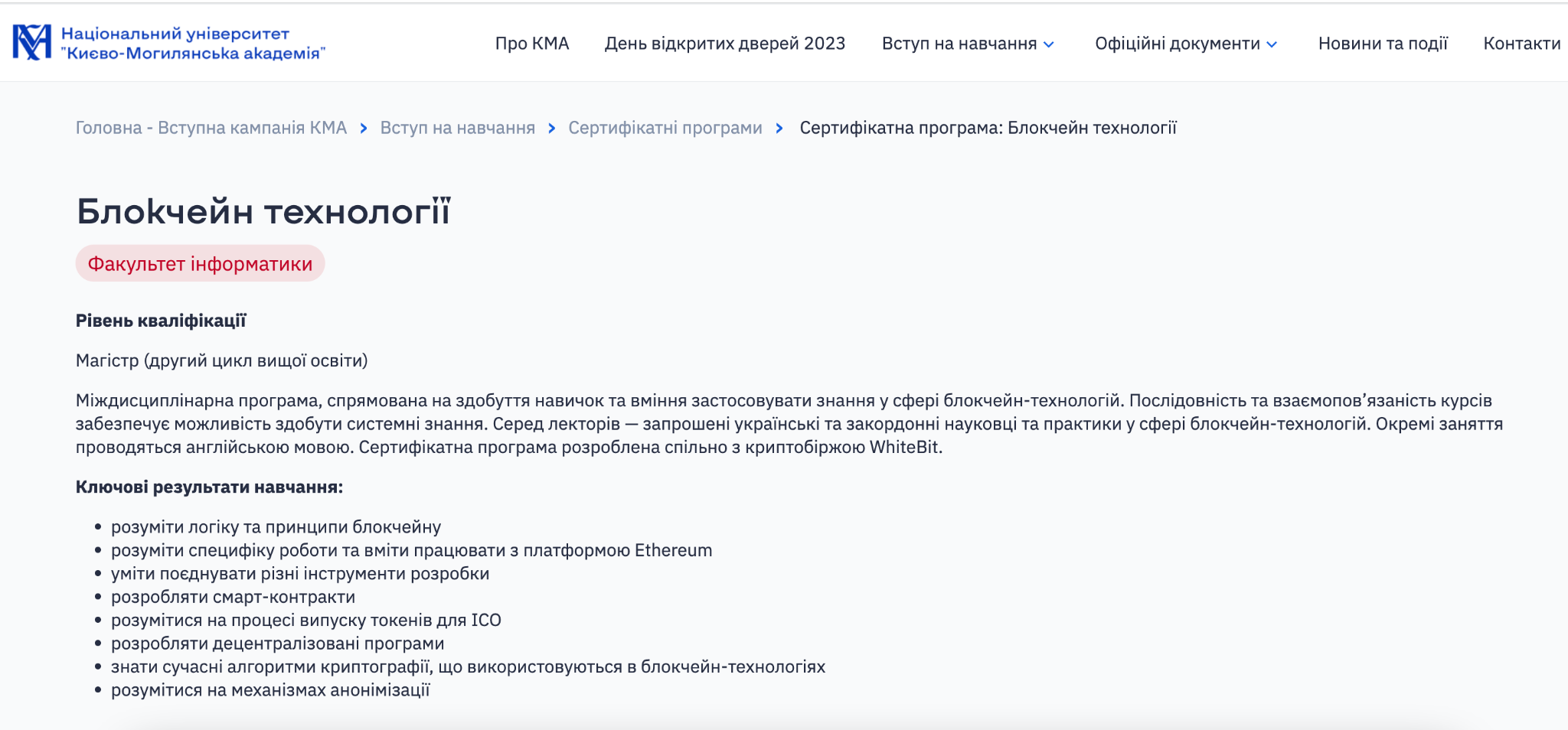The height and width of the screenshot is (730, 1568).
Task: Click the blue chevron next to Офіційні документи
Action: [x=1272, y=44]
